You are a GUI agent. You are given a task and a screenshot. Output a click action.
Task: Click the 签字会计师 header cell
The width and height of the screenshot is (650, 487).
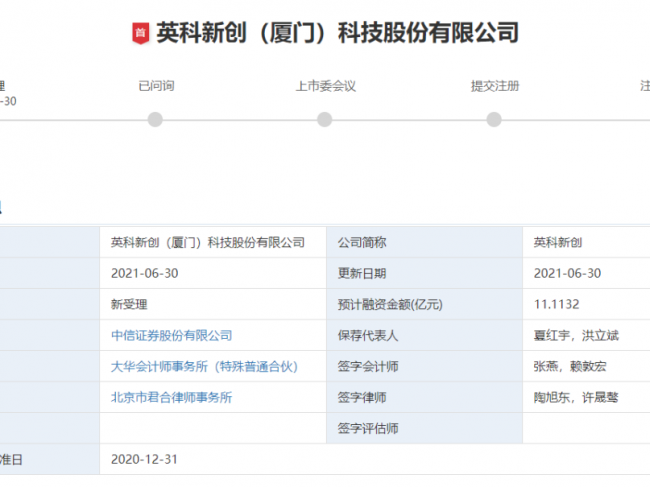pos(424,366)
